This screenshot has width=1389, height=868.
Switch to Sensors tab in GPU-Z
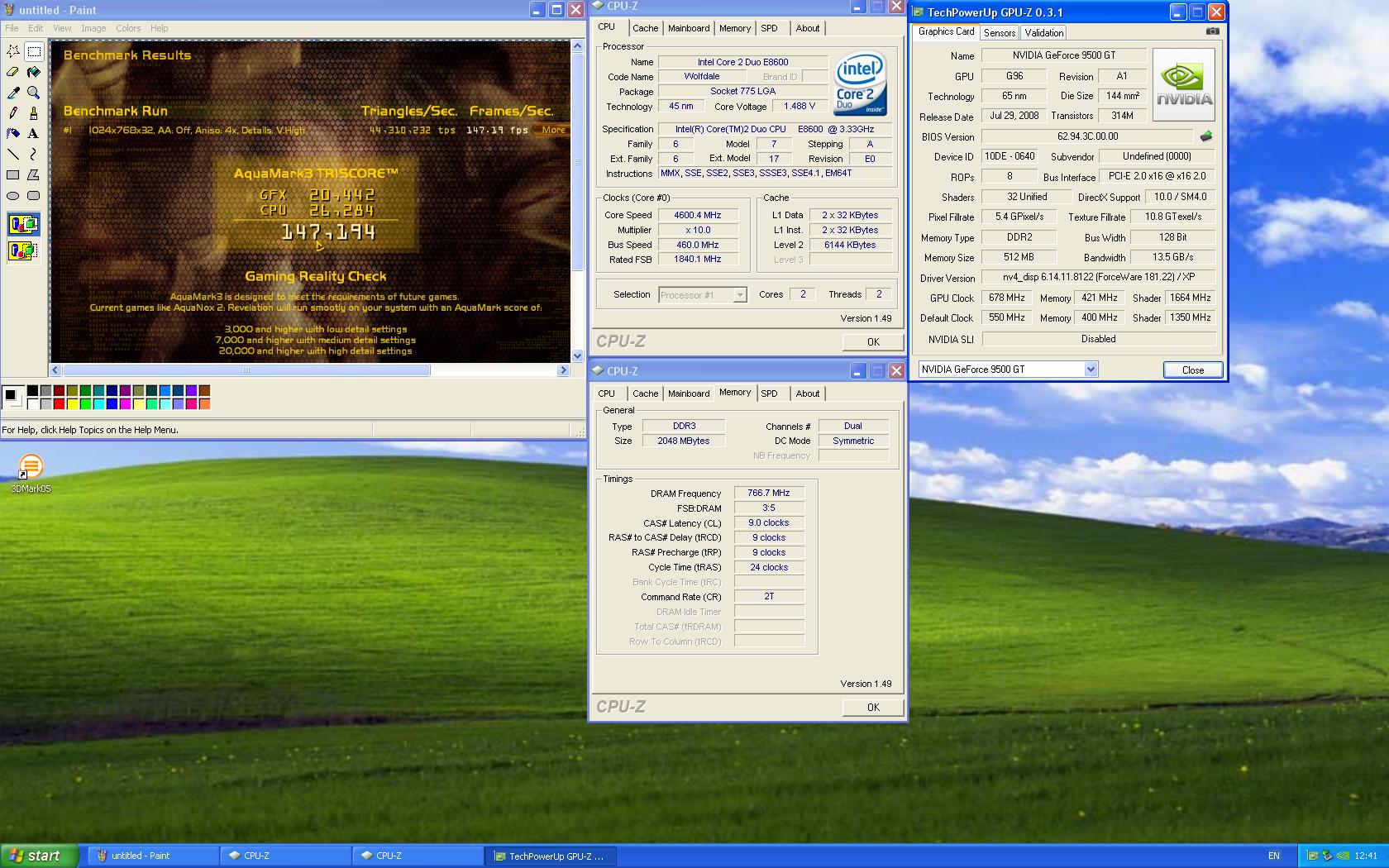(999, 33)
